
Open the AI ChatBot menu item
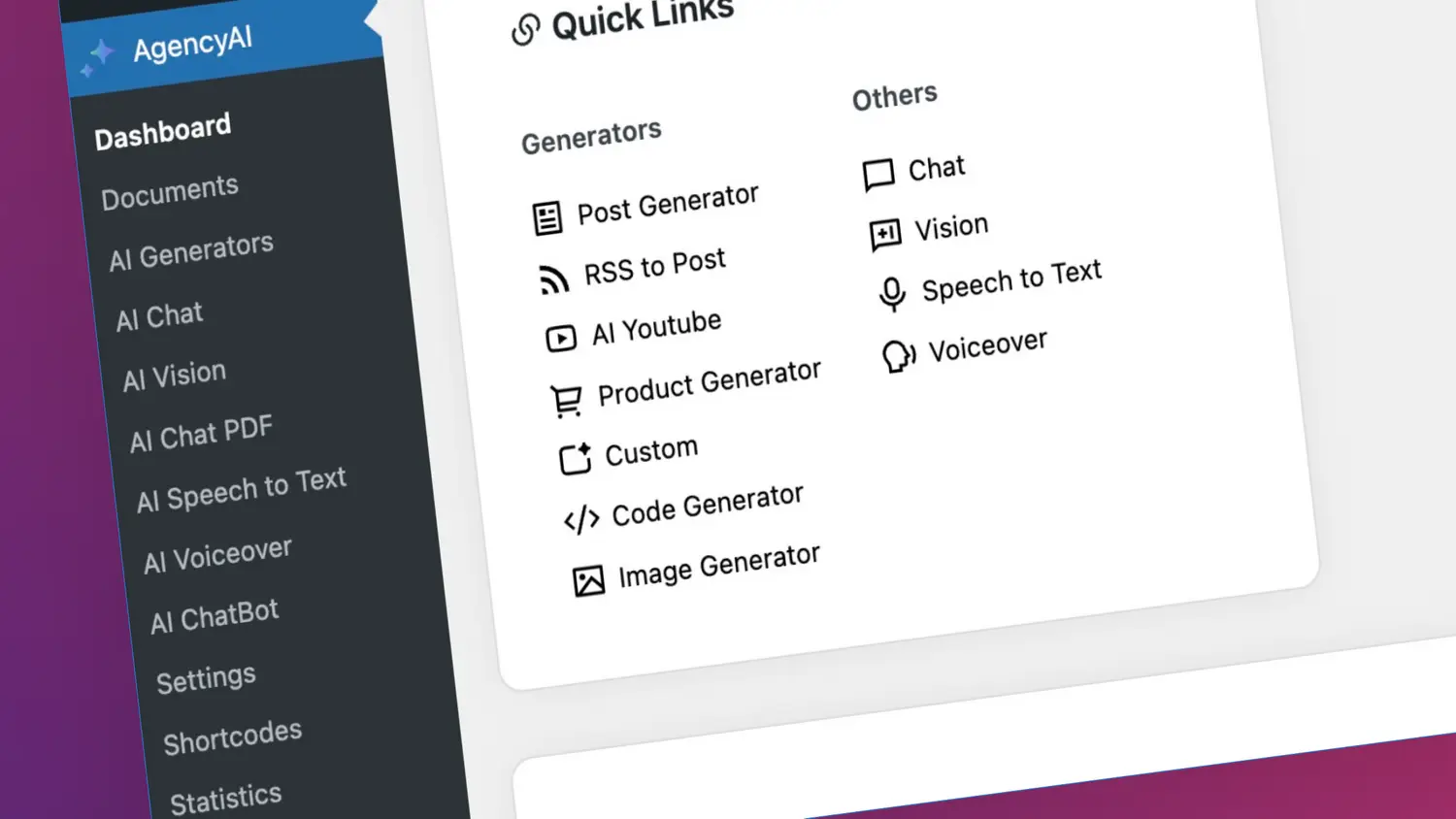pyautogui.click(x=215, y=617)
